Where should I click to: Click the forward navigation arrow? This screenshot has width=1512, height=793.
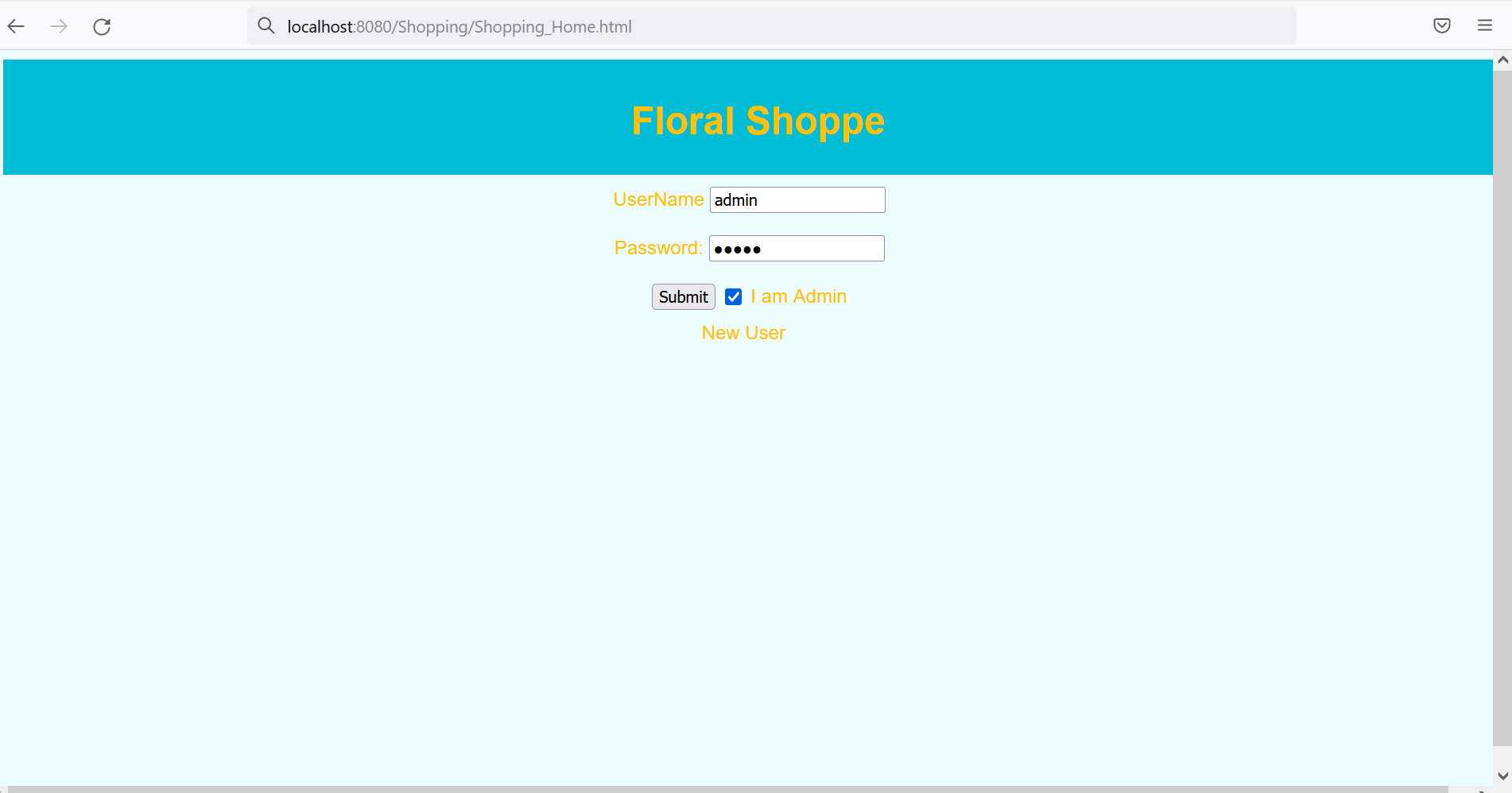(59, 26)
